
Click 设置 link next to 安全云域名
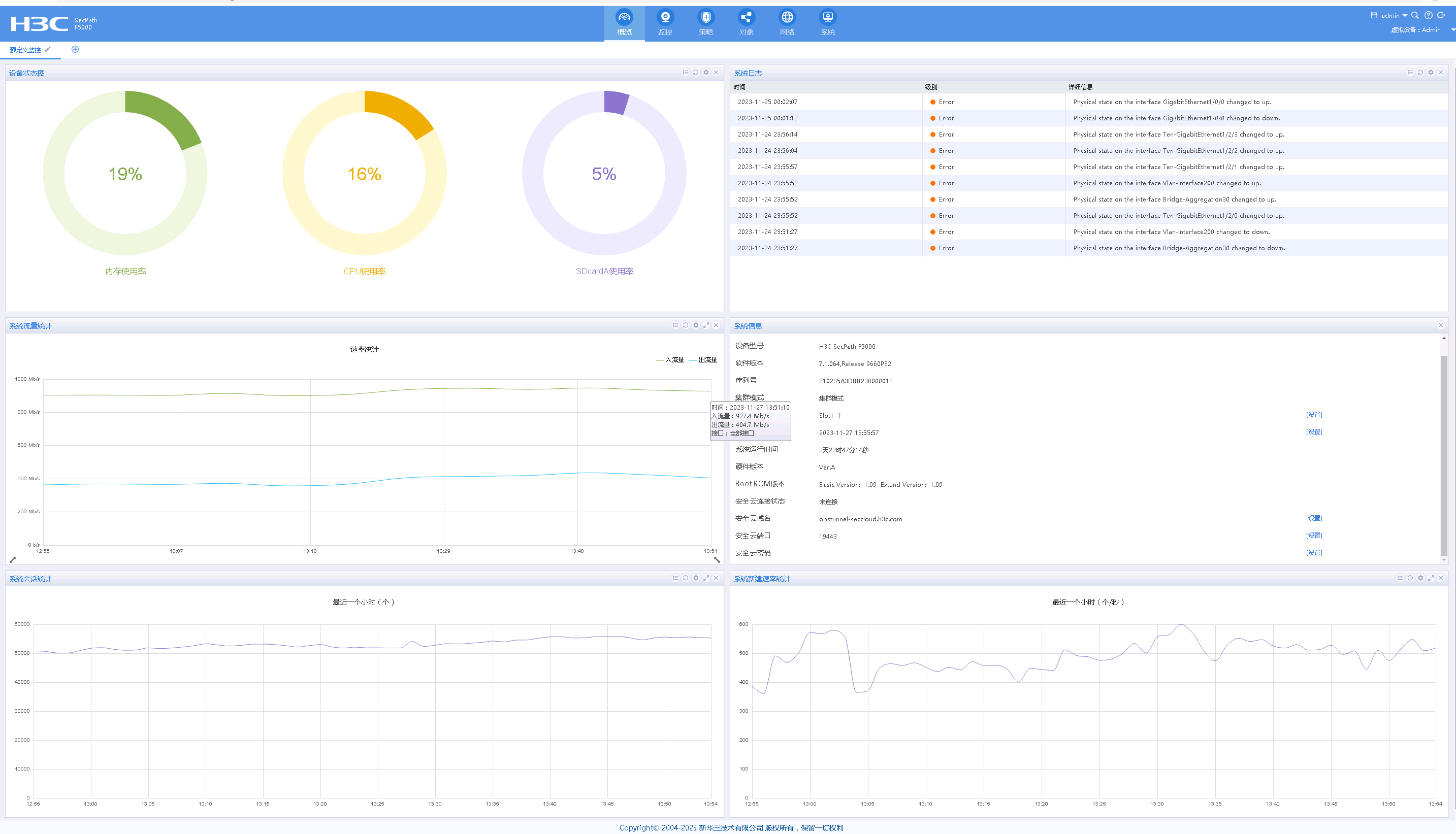(x=1313, y=518)
